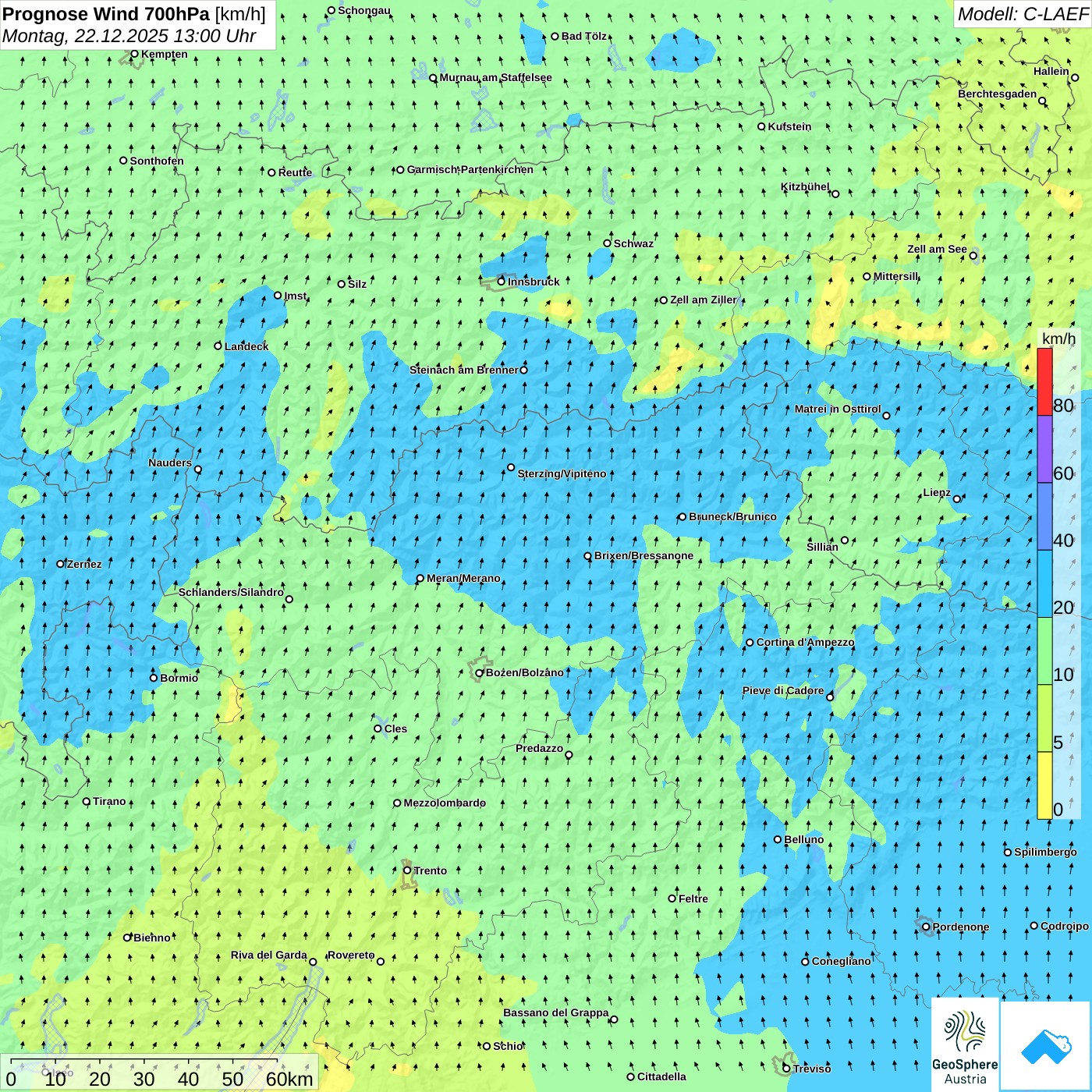1092x1092 pixels.
Task: Select the Feltre label
Action: (693, 899)
